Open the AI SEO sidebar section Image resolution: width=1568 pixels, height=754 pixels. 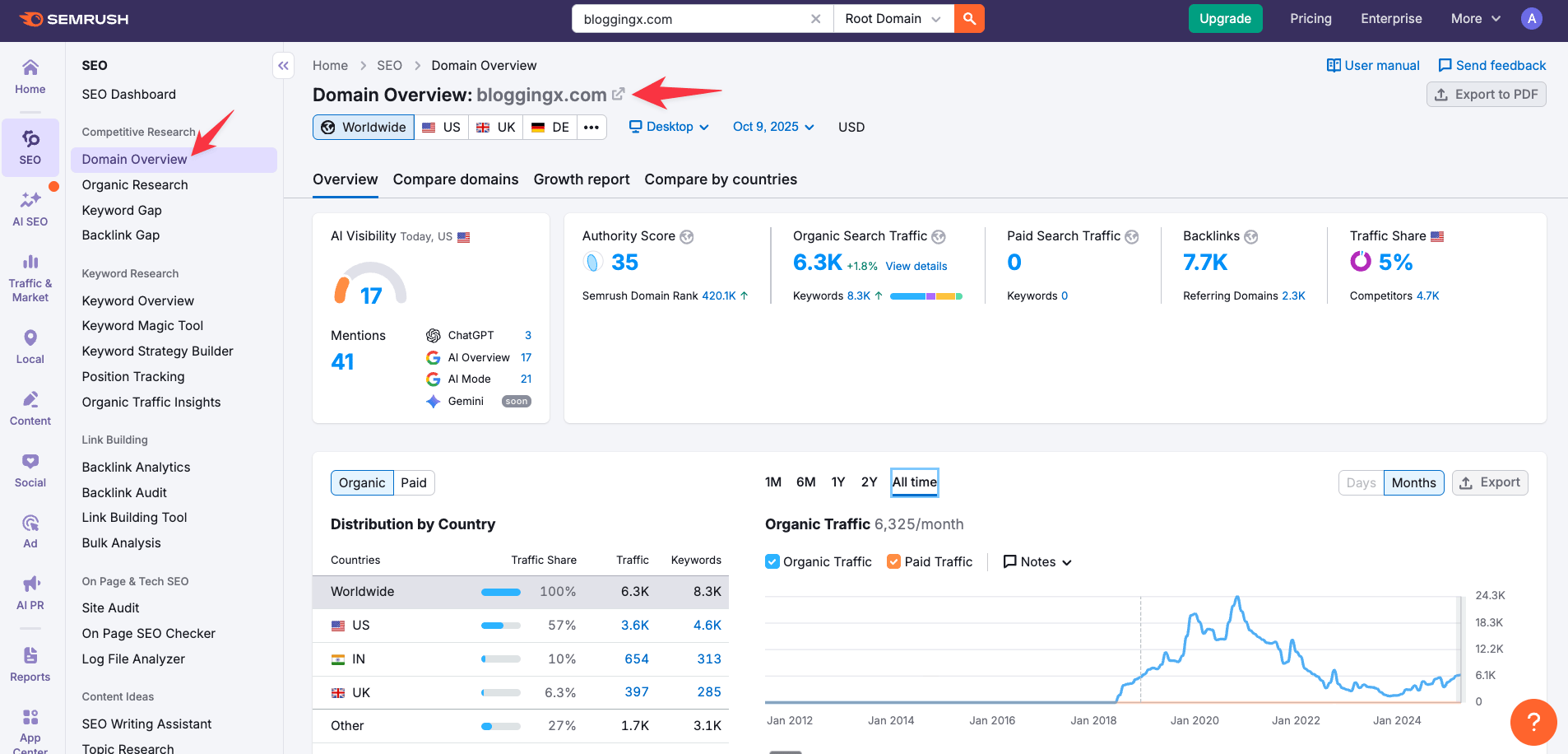(30, 208)
